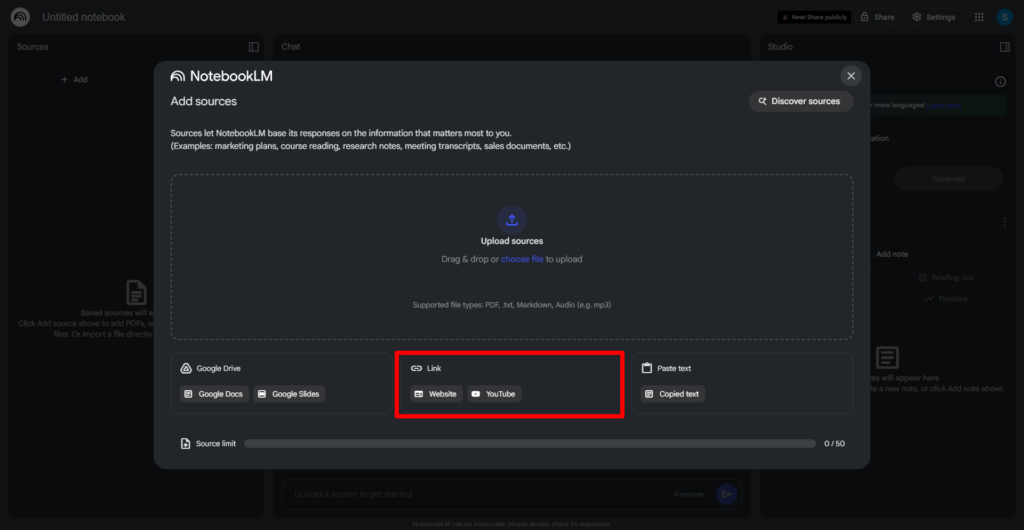Click the Sources panel header
Screen dimensions: 1024x530
pyautogui.click(x=33, y=47)
